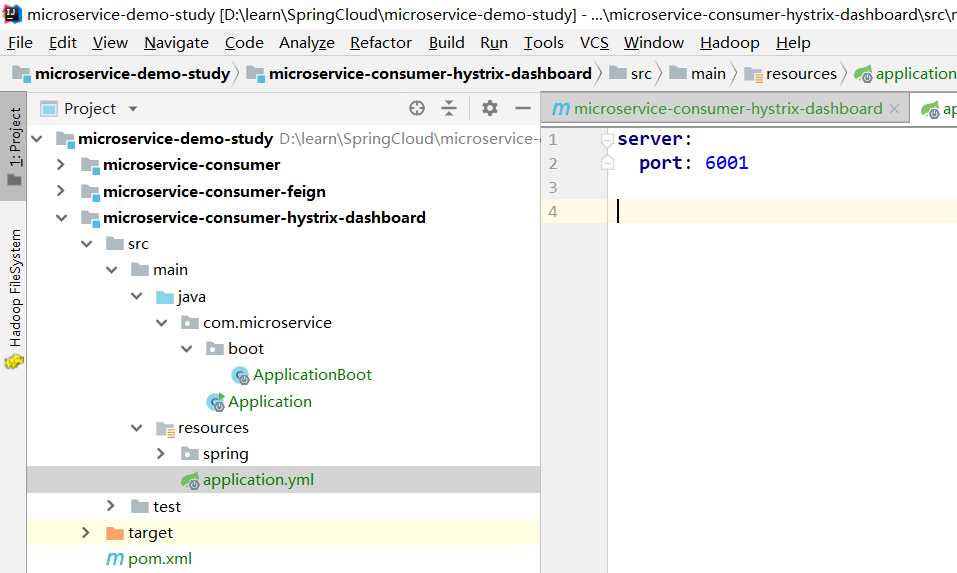
Task: Click the orange target folder icon
Action: pos(115,533)
